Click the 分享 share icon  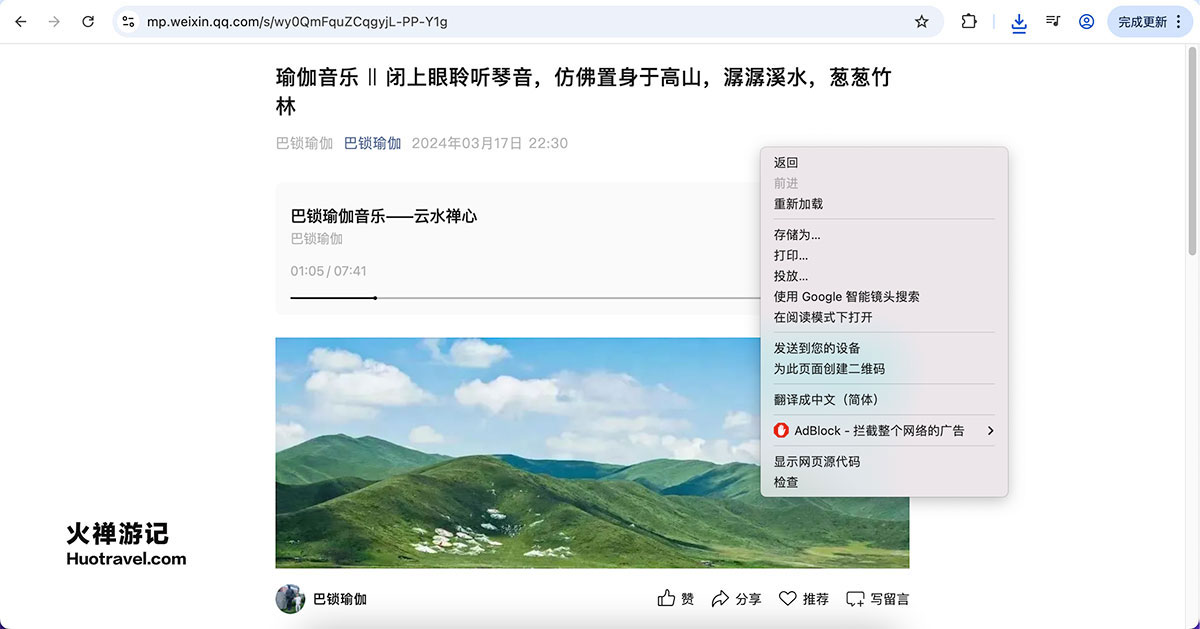722,597
